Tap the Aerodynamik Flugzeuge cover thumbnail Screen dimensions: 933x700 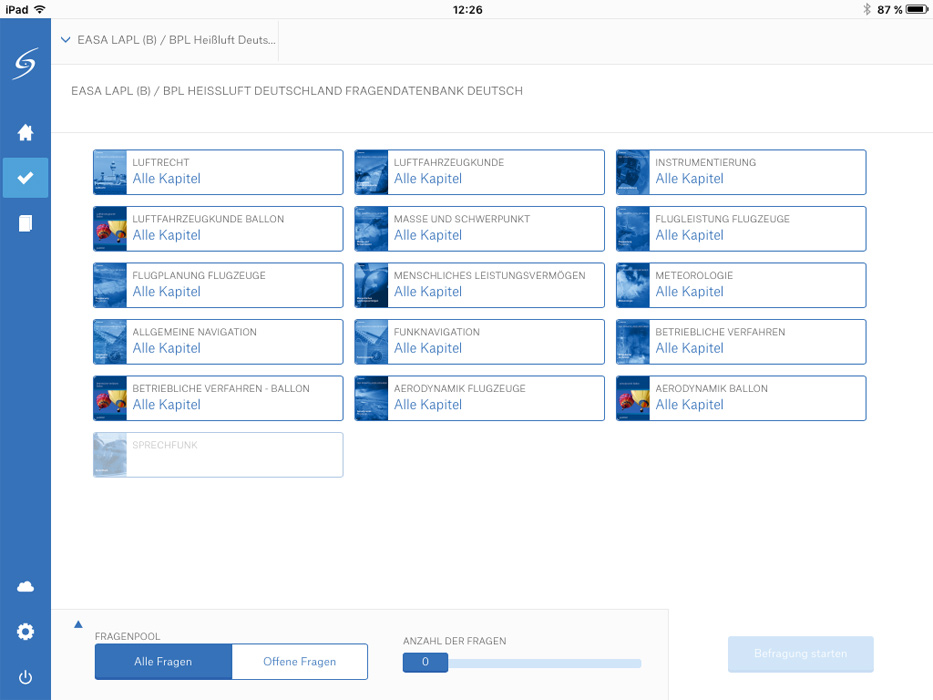371,398
